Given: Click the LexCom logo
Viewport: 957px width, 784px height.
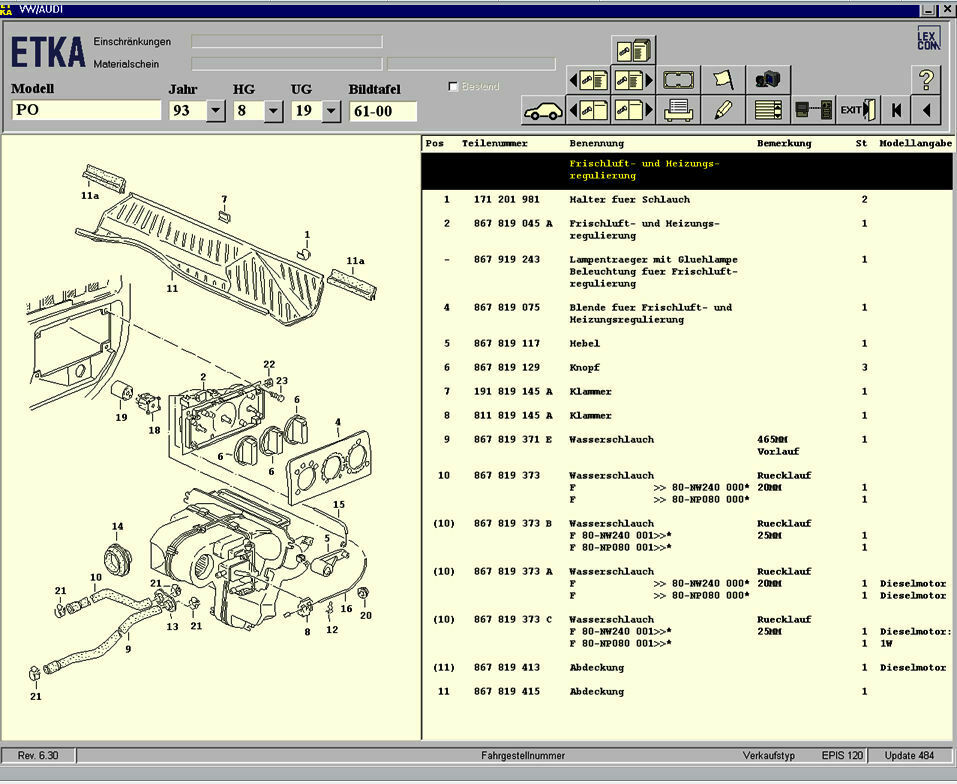Looking at the screenshot, I should (928, 40).
